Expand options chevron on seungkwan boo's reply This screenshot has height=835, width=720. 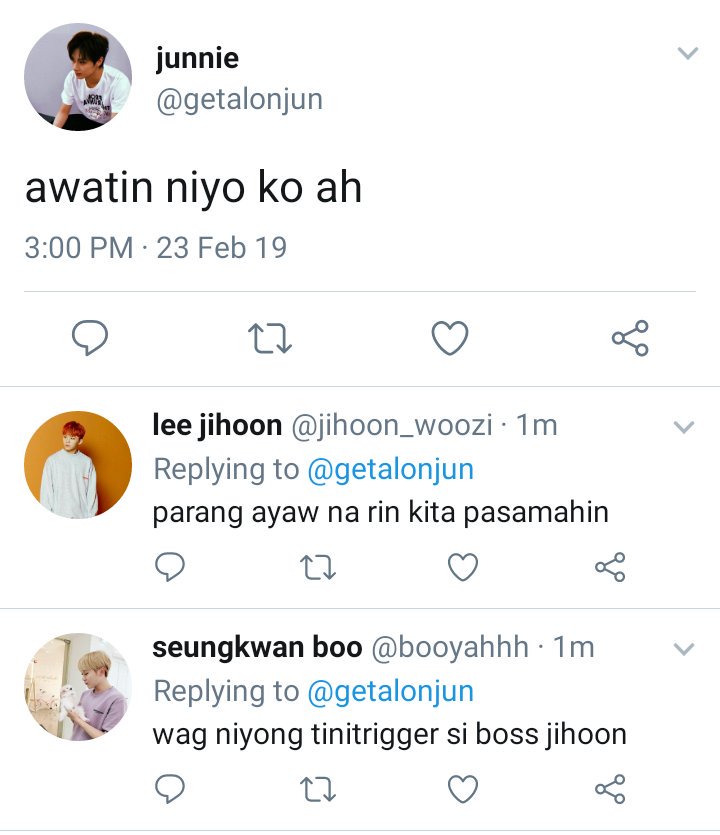coord(684,649)
